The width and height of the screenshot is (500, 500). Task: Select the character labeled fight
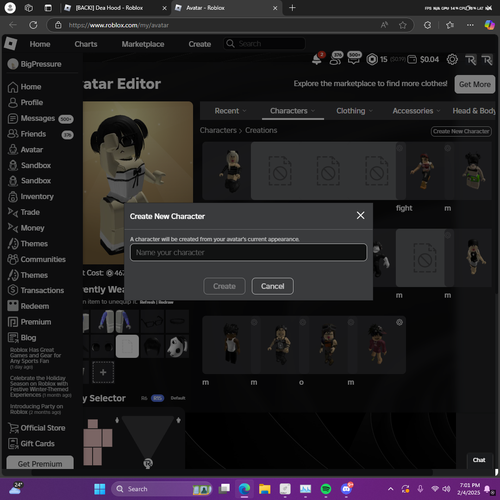coord(424,171)
